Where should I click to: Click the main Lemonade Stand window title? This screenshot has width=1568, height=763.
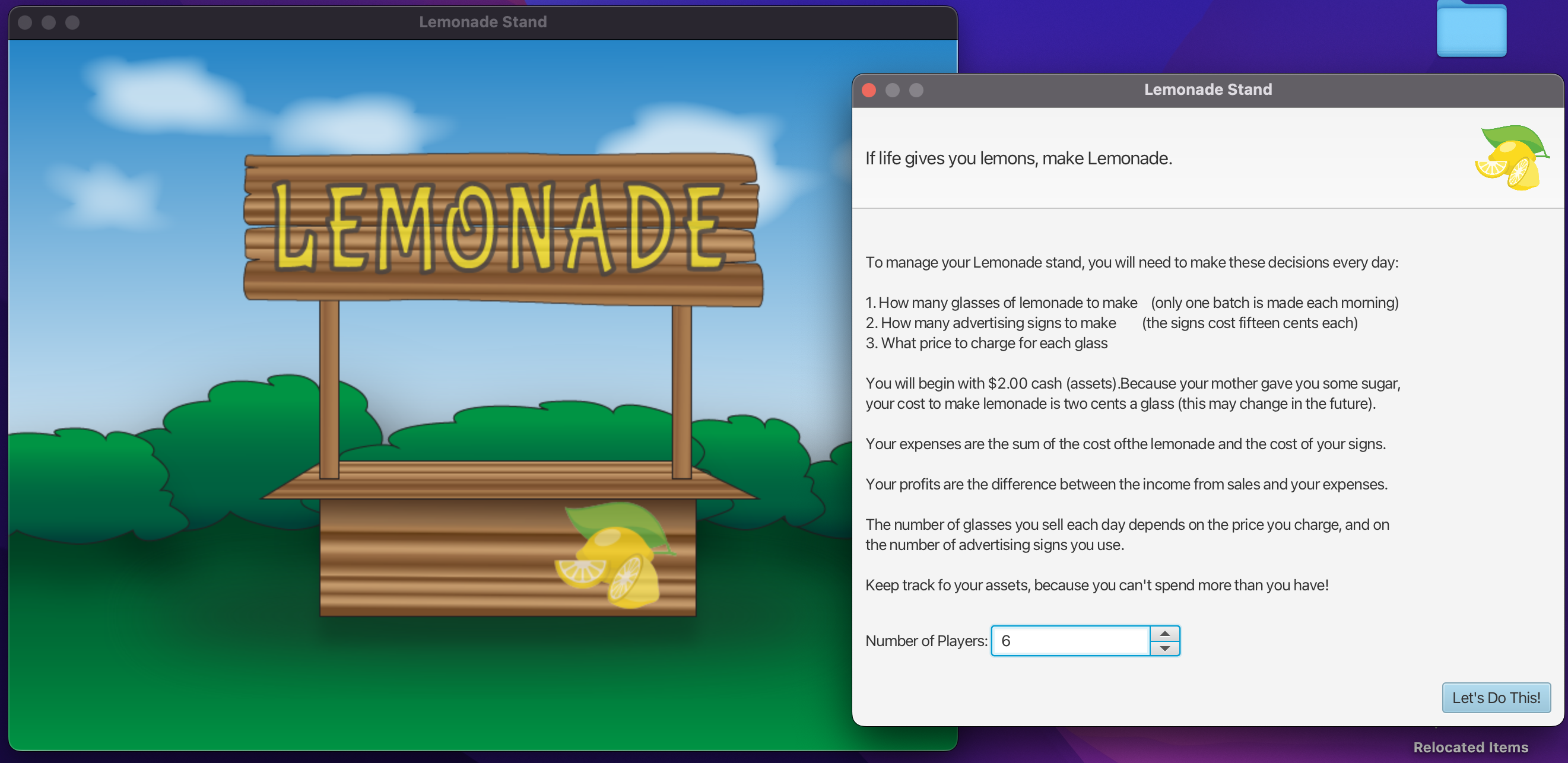(x=483, y=22)
